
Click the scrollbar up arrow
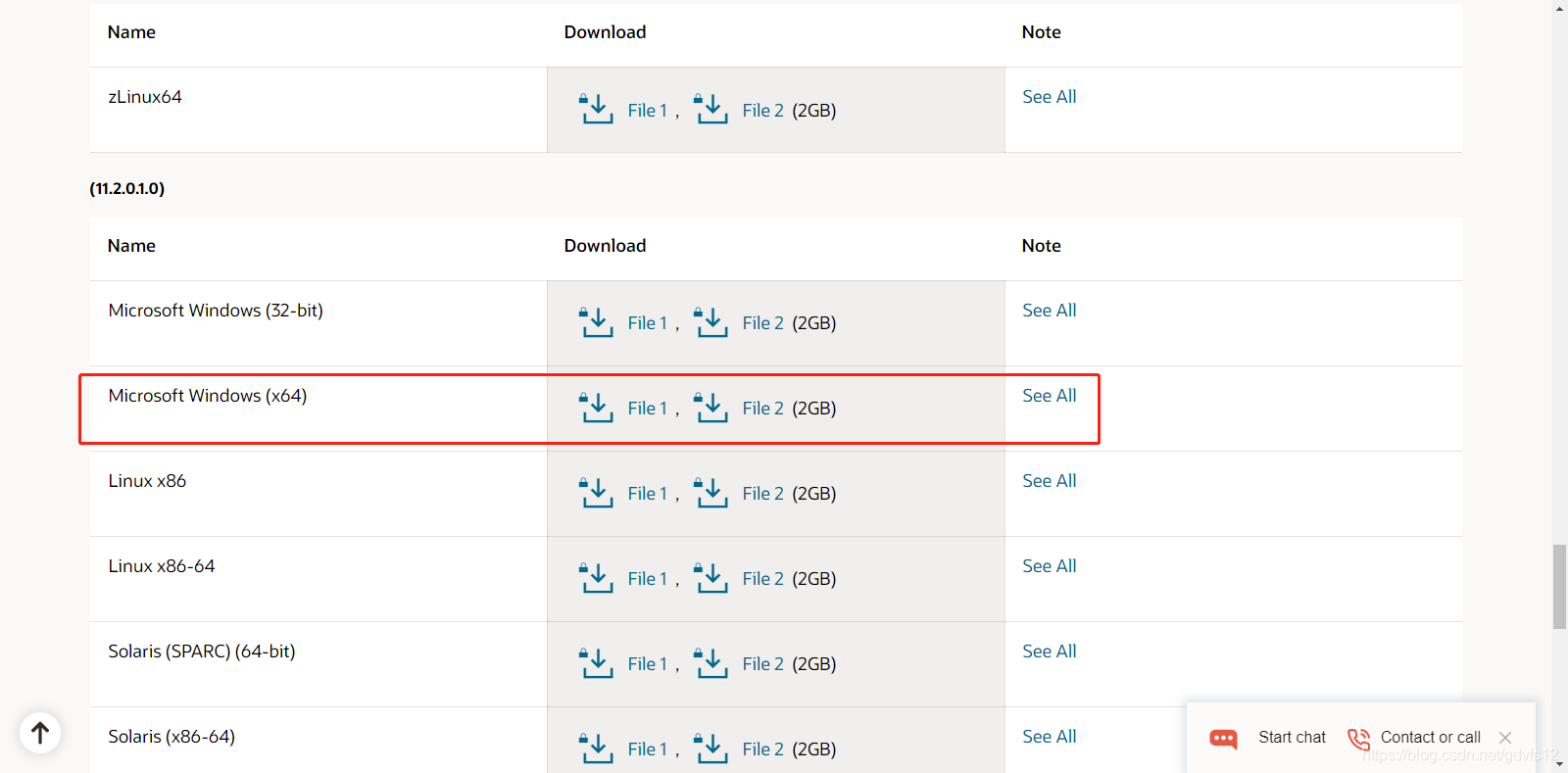coord(1559,8)
